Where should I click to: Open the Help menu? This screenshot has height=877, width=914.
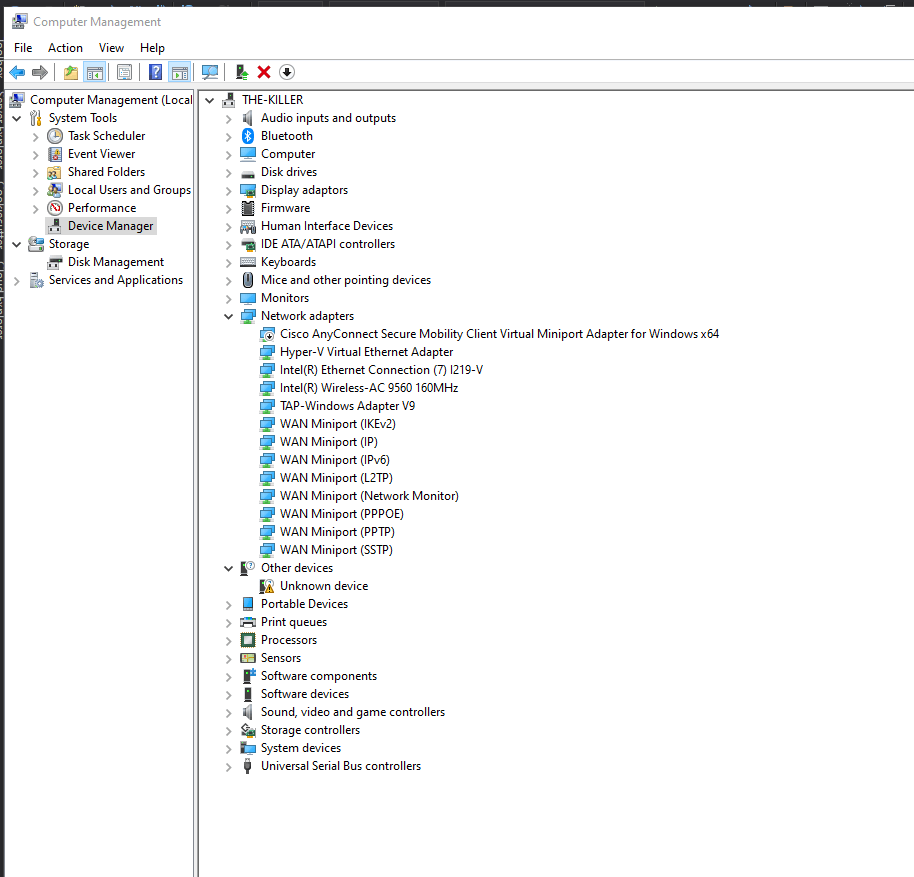point(152,48)
